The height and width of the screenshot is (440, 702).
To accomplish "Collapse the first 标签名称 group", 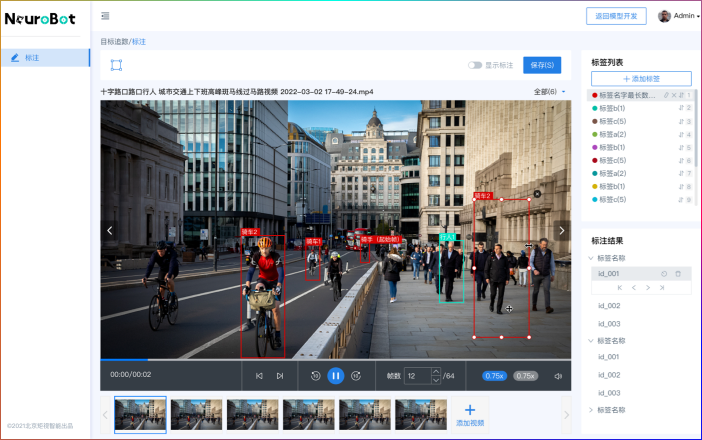I will tap(590, 258).
